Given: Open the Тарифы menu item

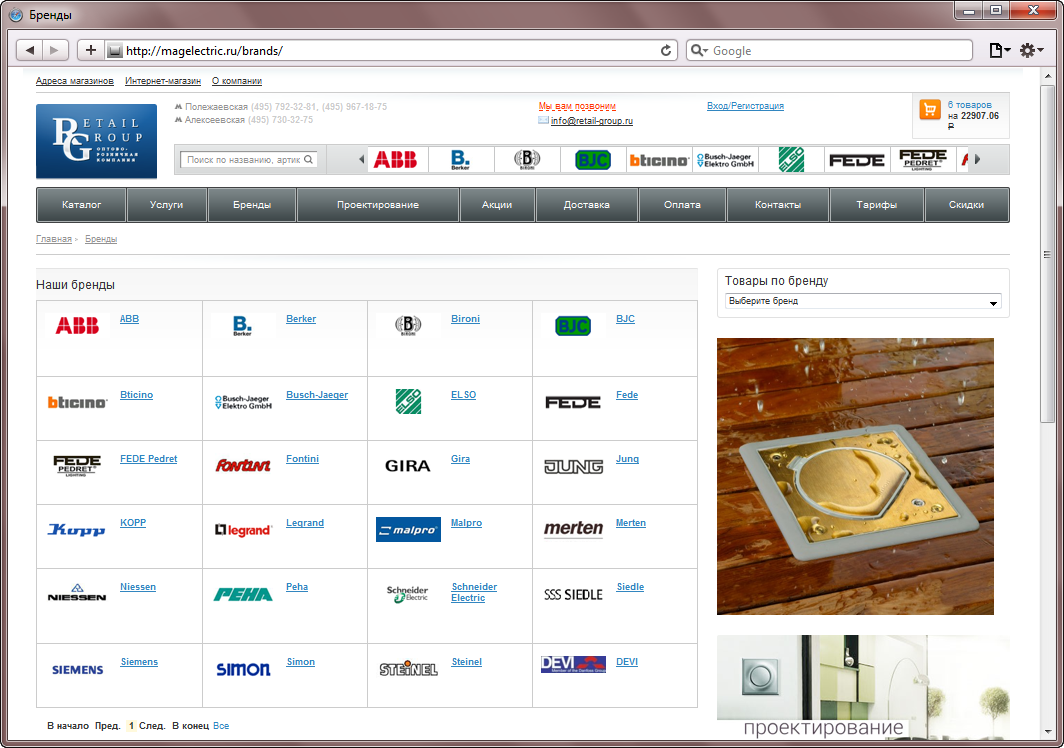Looking at the screenshot, I should (x=877, y=204).
